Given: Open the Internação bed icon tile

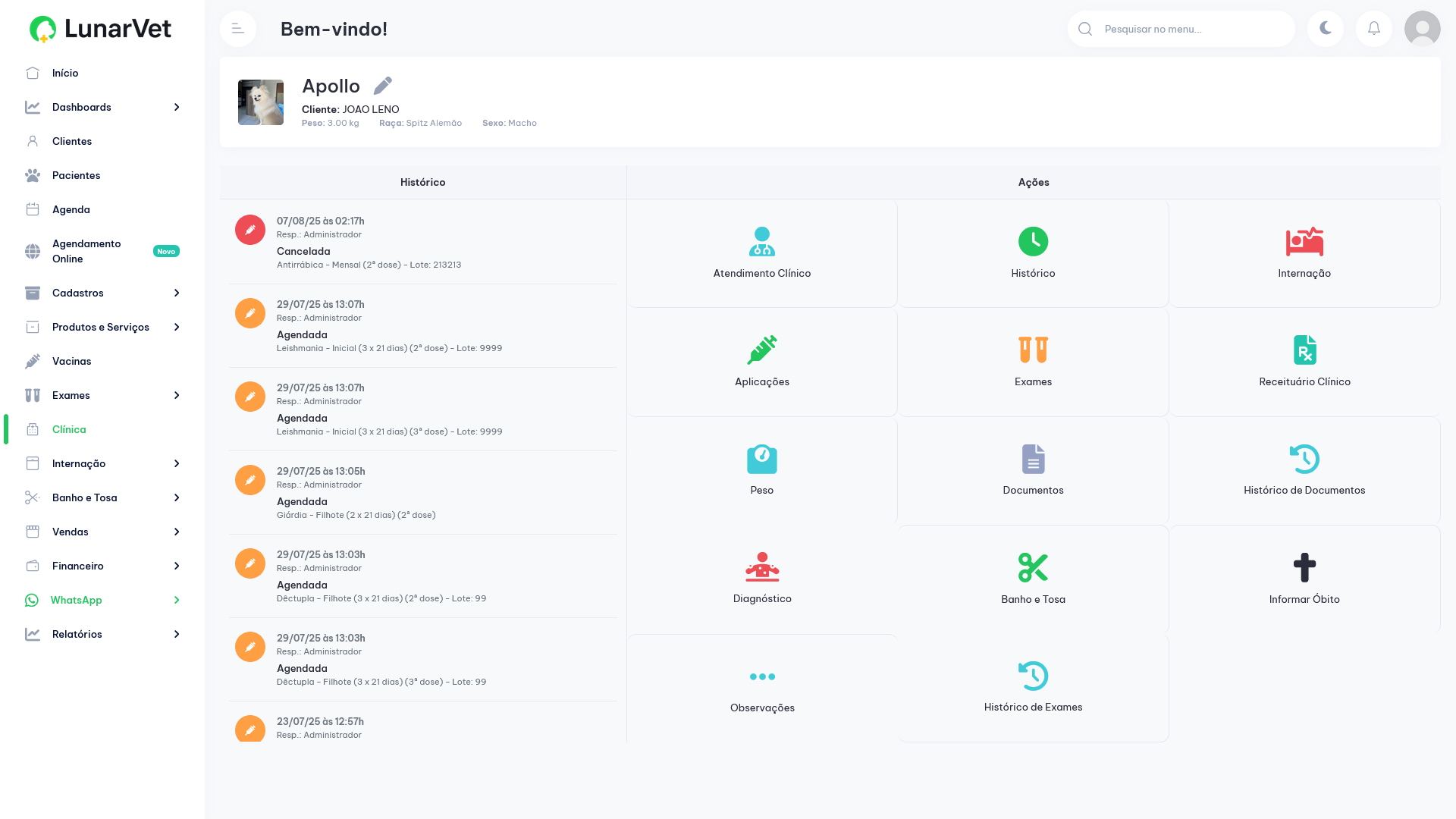Looking at the screenshot, I should click(x=1304, y=253).
